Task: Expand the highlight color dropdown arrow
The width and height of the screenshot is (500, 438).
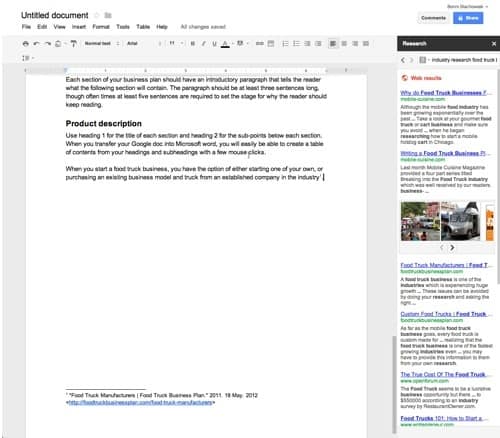Action: click(248, 44)
